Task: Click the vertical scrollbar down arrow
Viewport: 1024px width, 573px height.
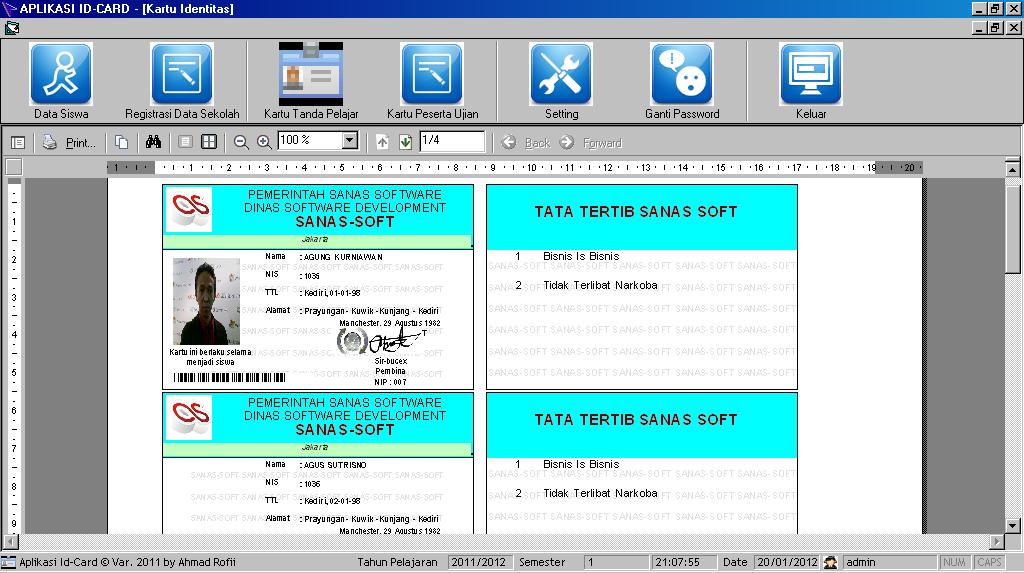Action: (1012, 525)
